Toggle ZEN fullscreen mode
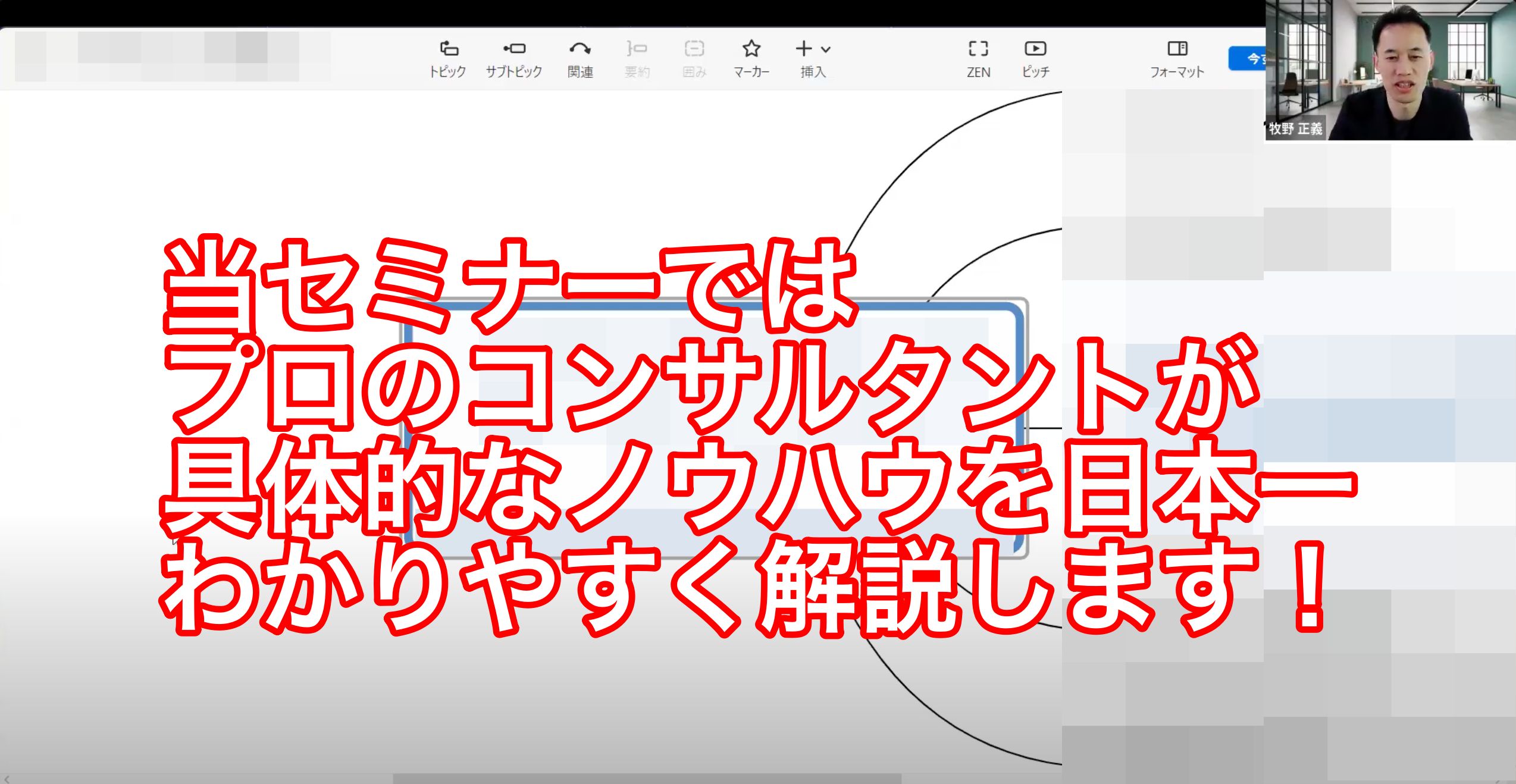The height and width of the screenshot is (784, 1516). [978, 49]
